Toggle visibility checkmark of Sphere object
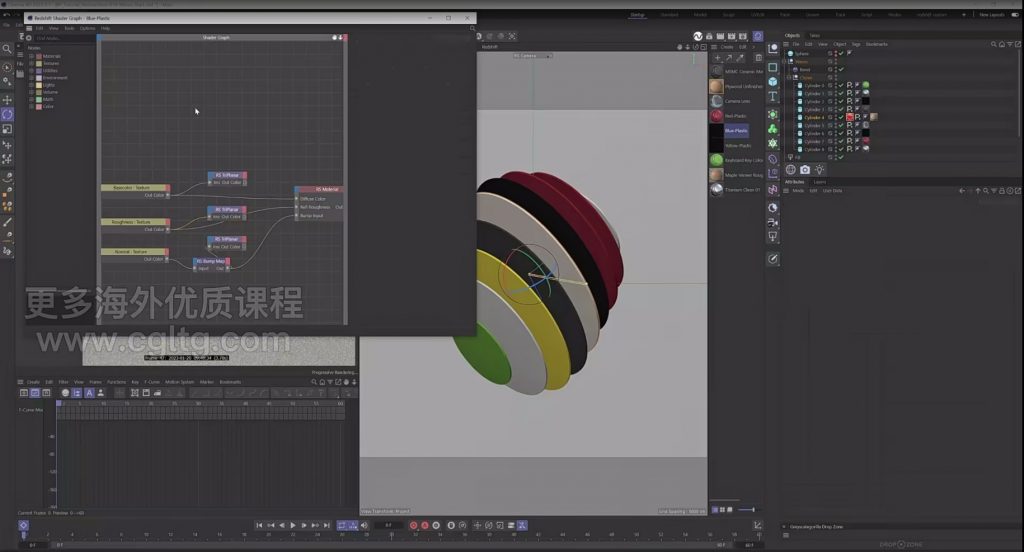Image resolution: width=1024 pixels, height=552 pixels. [841, 54]
